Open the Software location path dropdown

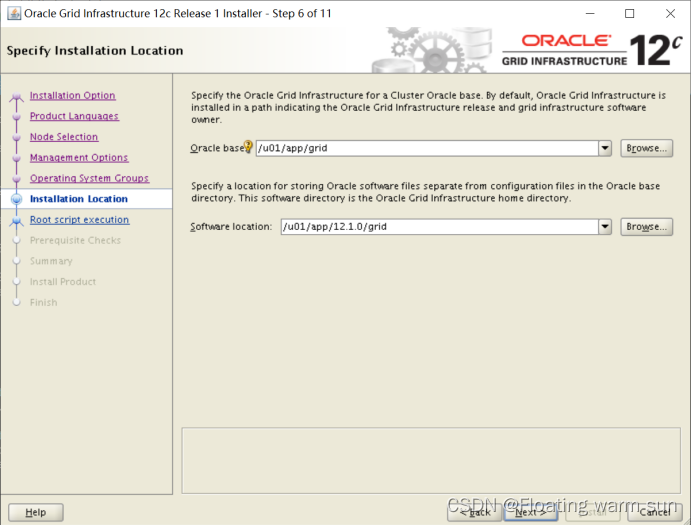(605, 227)
